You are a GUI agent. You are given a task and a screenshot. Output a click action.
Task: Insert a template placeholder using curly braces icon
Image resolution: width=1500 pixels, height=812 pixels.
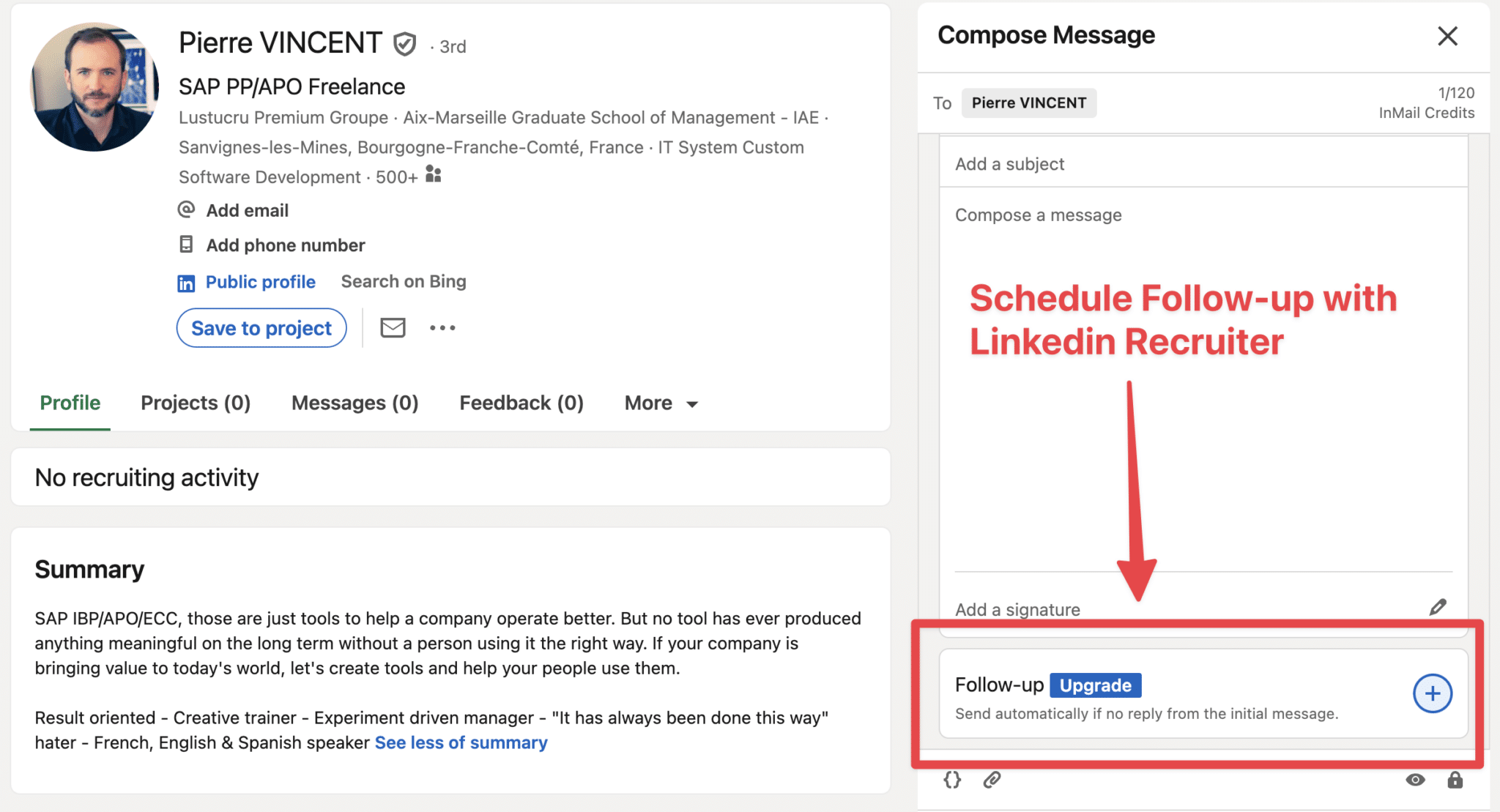coord(953,781)
